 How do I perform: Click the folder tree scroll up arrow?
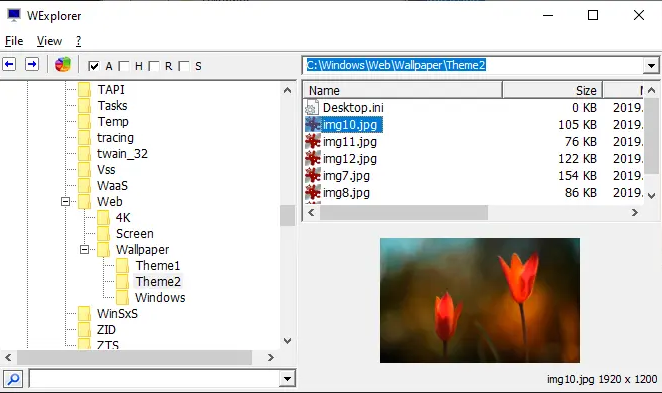(x=288, y=90)
